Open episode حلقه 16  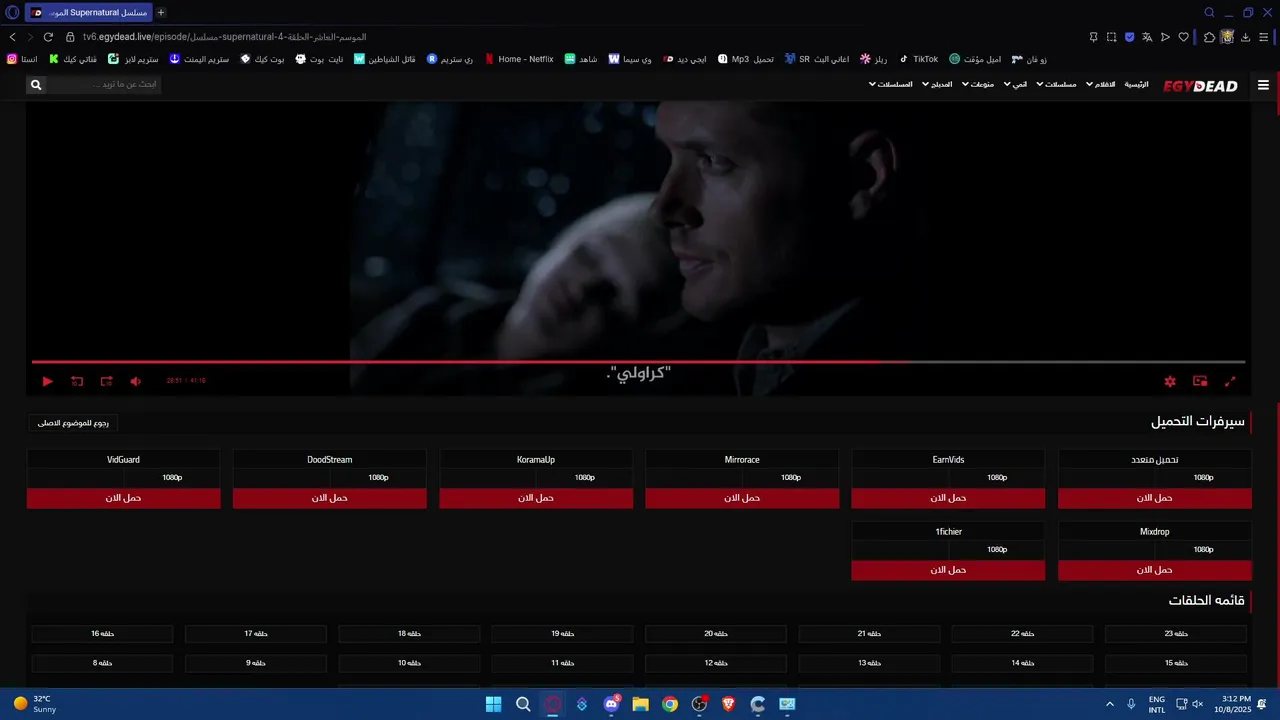[x=102, y=634]
